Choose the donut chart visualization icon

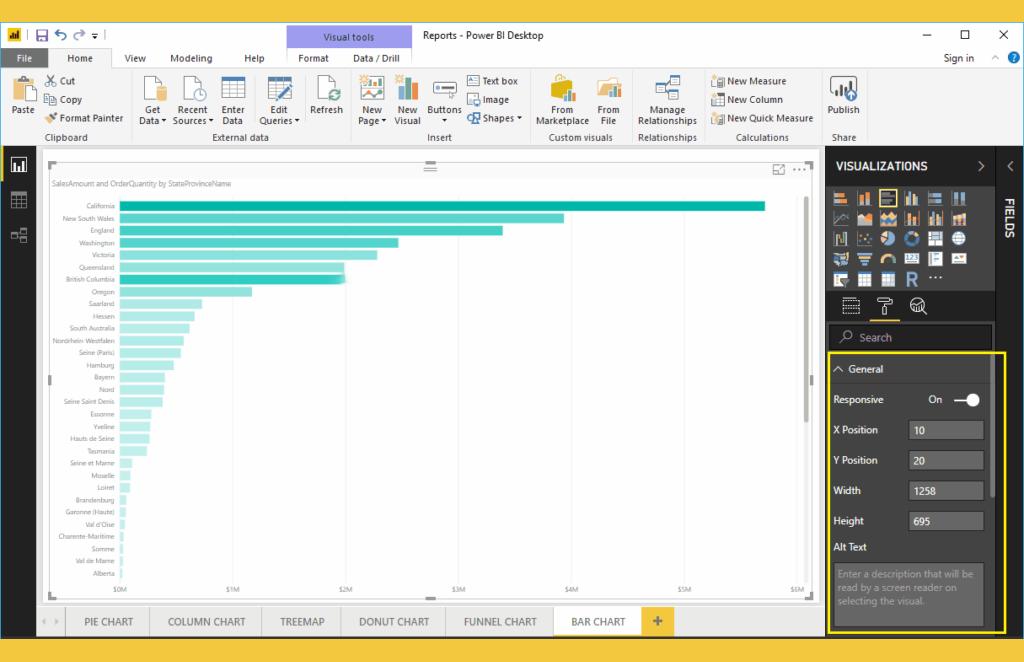(912, 239)
